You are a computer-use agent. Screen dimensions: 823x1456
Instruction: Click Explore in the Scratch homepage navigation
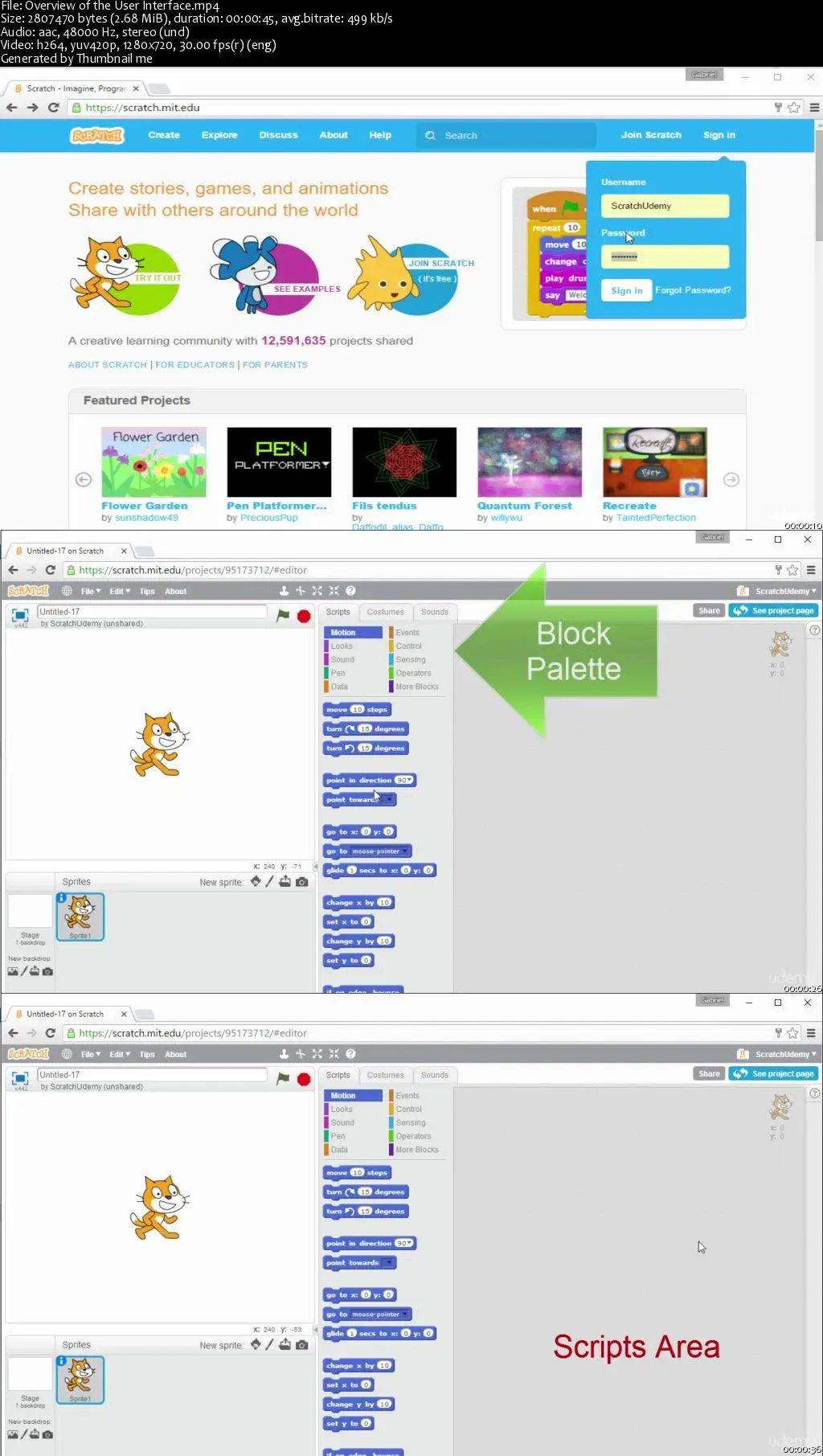[x=219, y=135]
